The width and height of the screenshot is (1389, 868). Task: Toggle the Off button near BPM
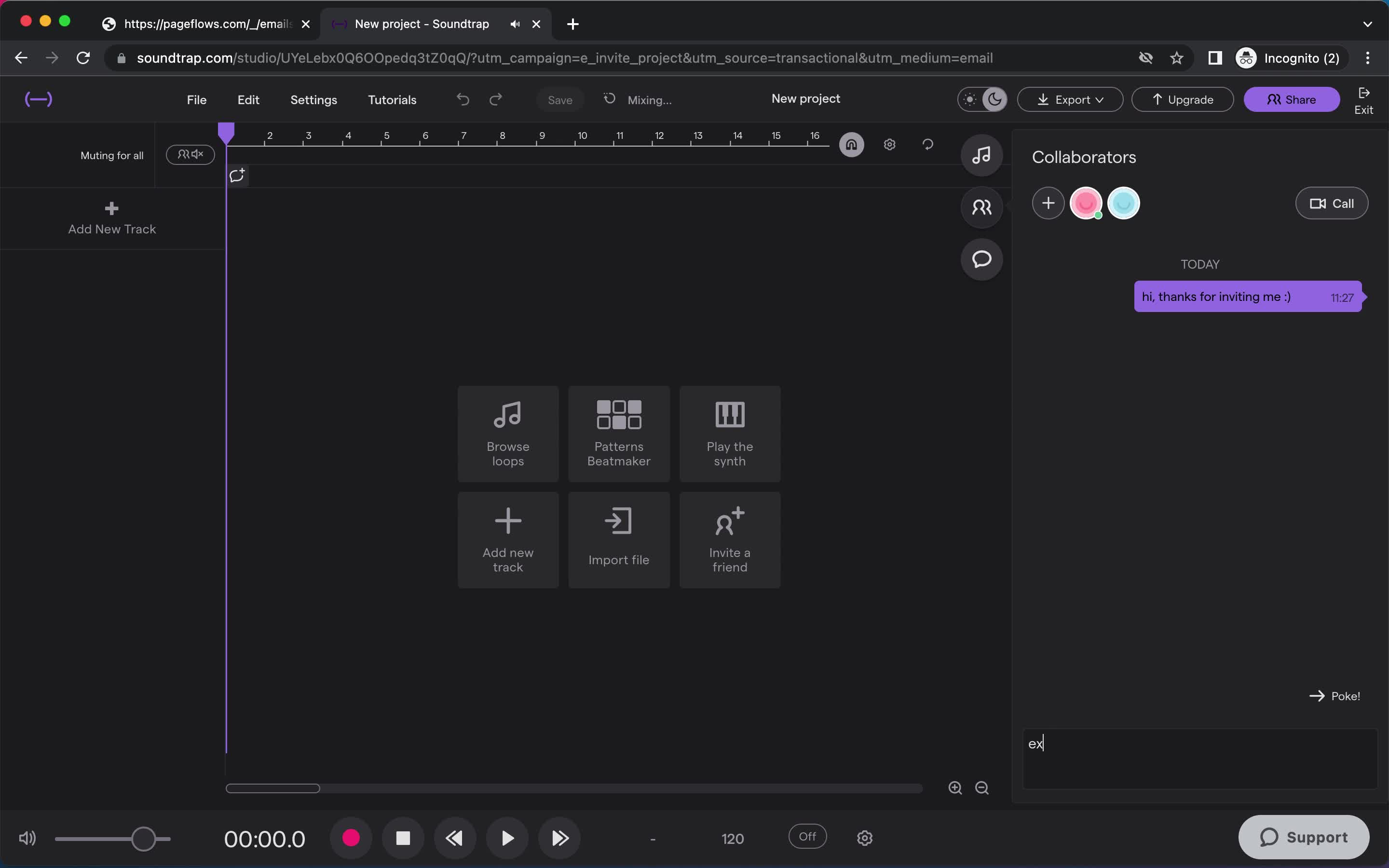click(x=807, y=836)
